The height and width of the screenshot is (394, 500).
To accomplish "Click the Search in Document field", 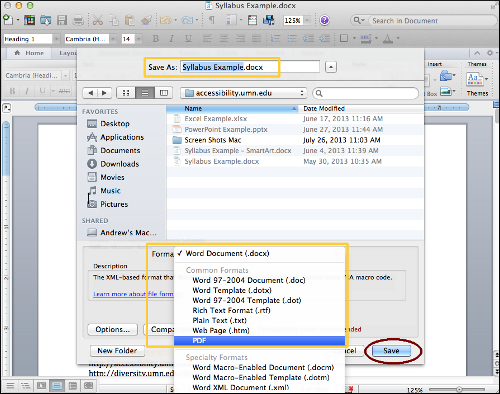I will [x=433, y=21].
